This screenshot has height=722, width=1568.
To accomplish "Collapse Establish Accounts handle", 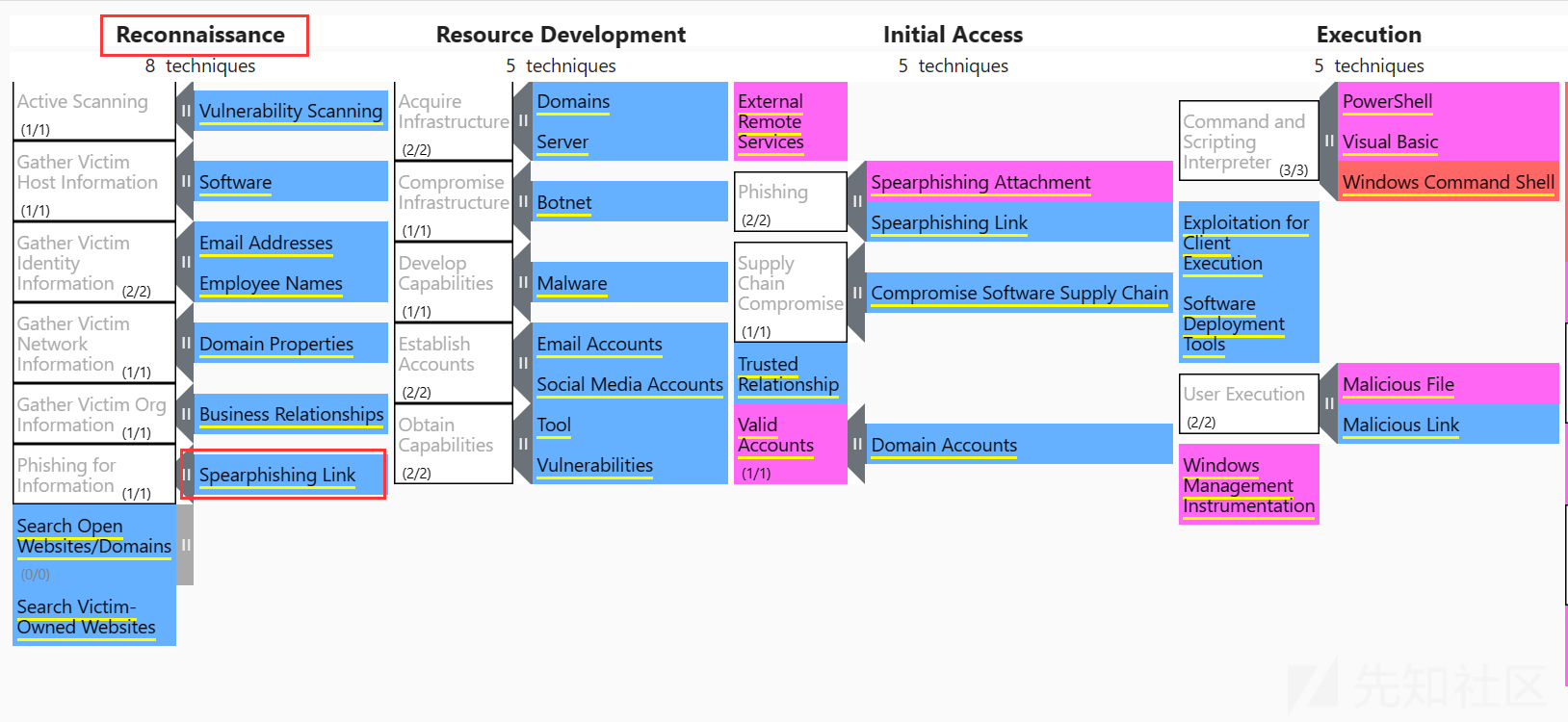I will [x=523, y=363].
